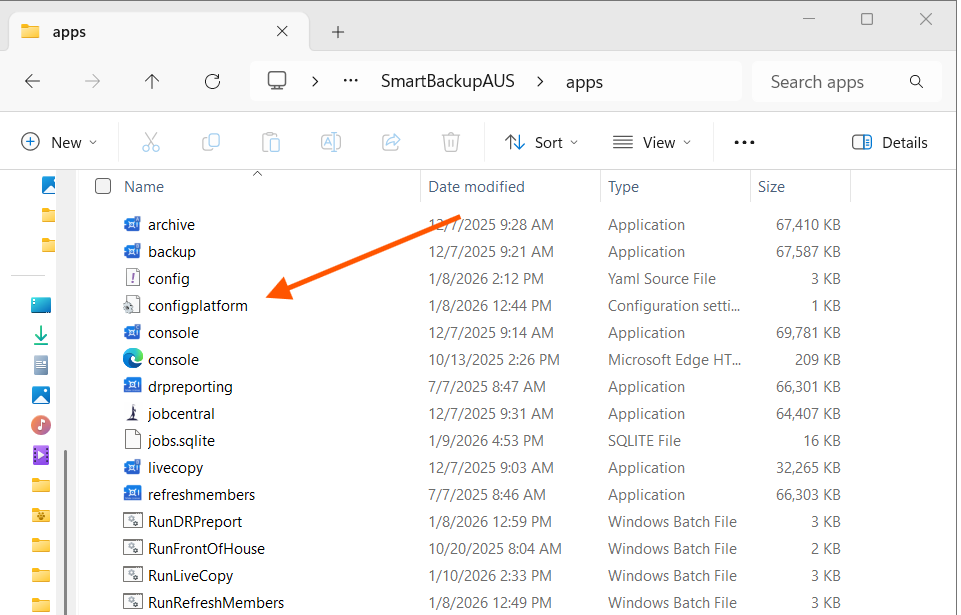Toggle the select-all checkbox beside Name
Screen dimensions: 961x615
click(x=103, y=186)
